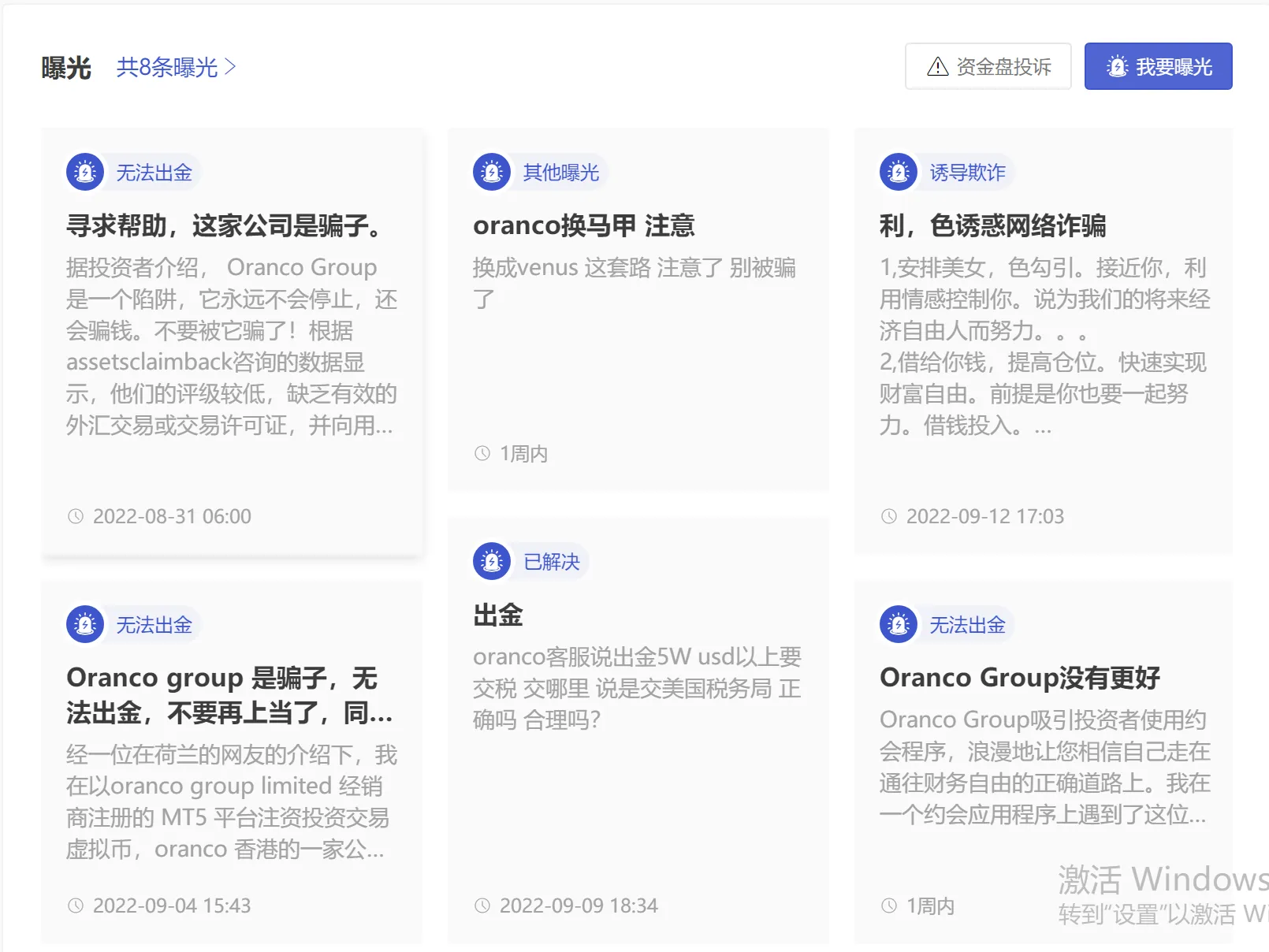
Task: Click the 我要曝光 button
Action: (1158, 66)
